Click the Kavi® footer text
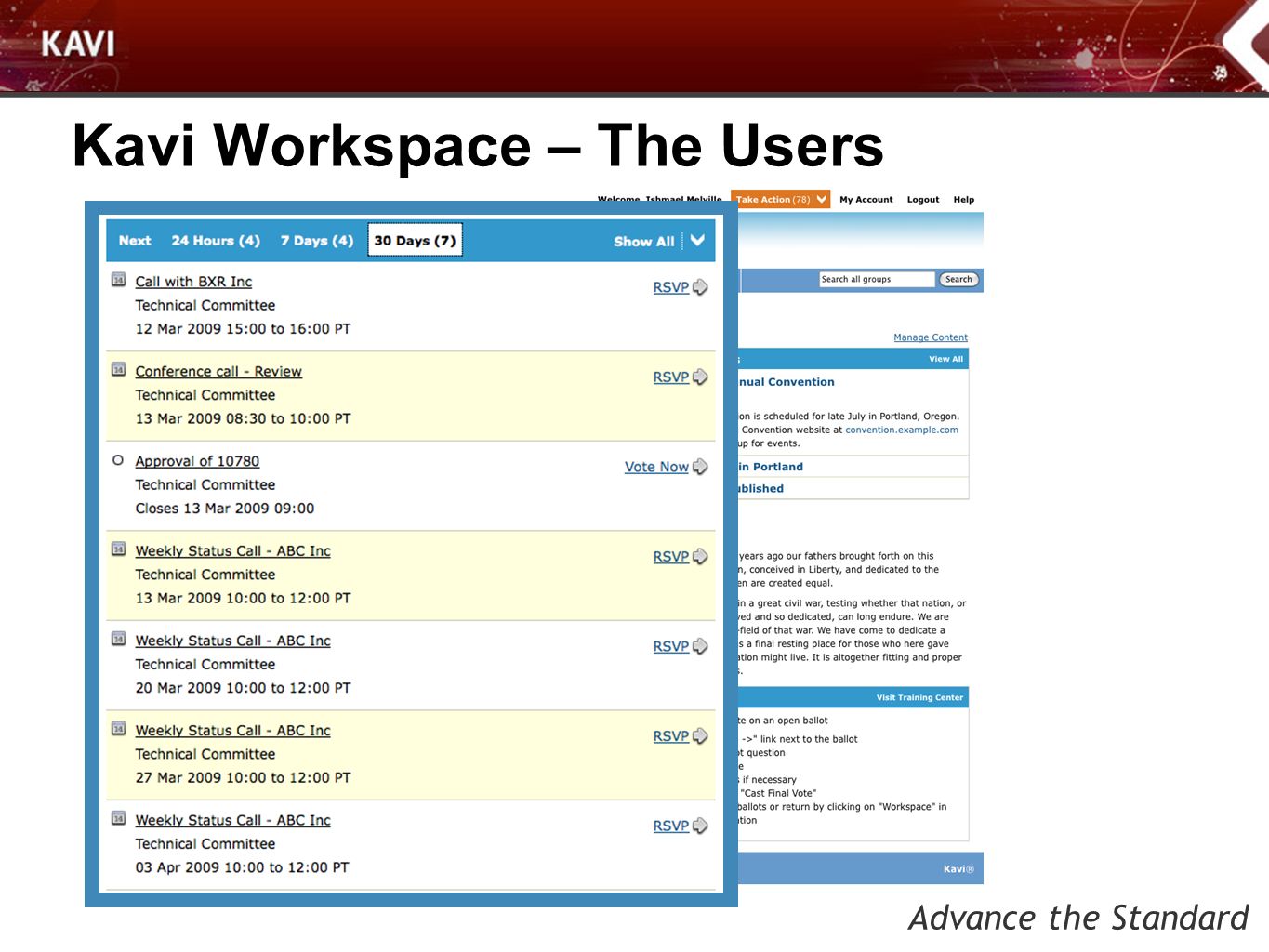The image size is (1269, 952). pos(958,869)
